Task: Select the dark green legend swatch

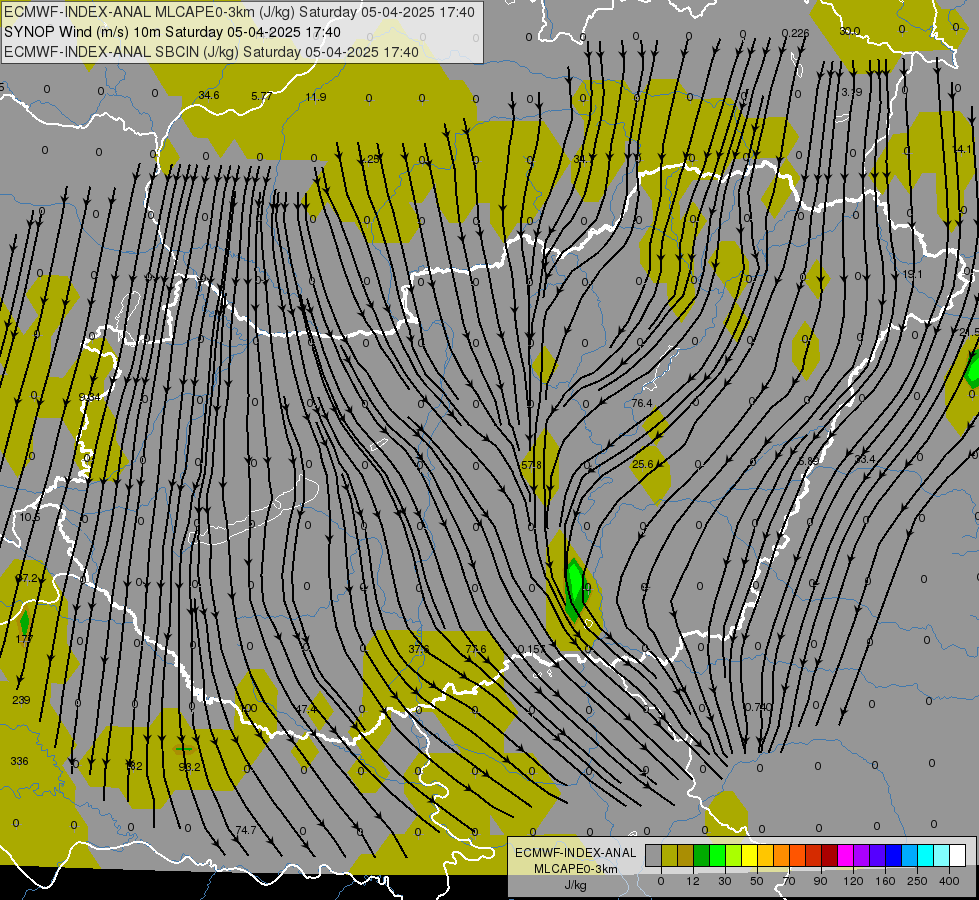Action: (701, 856)
